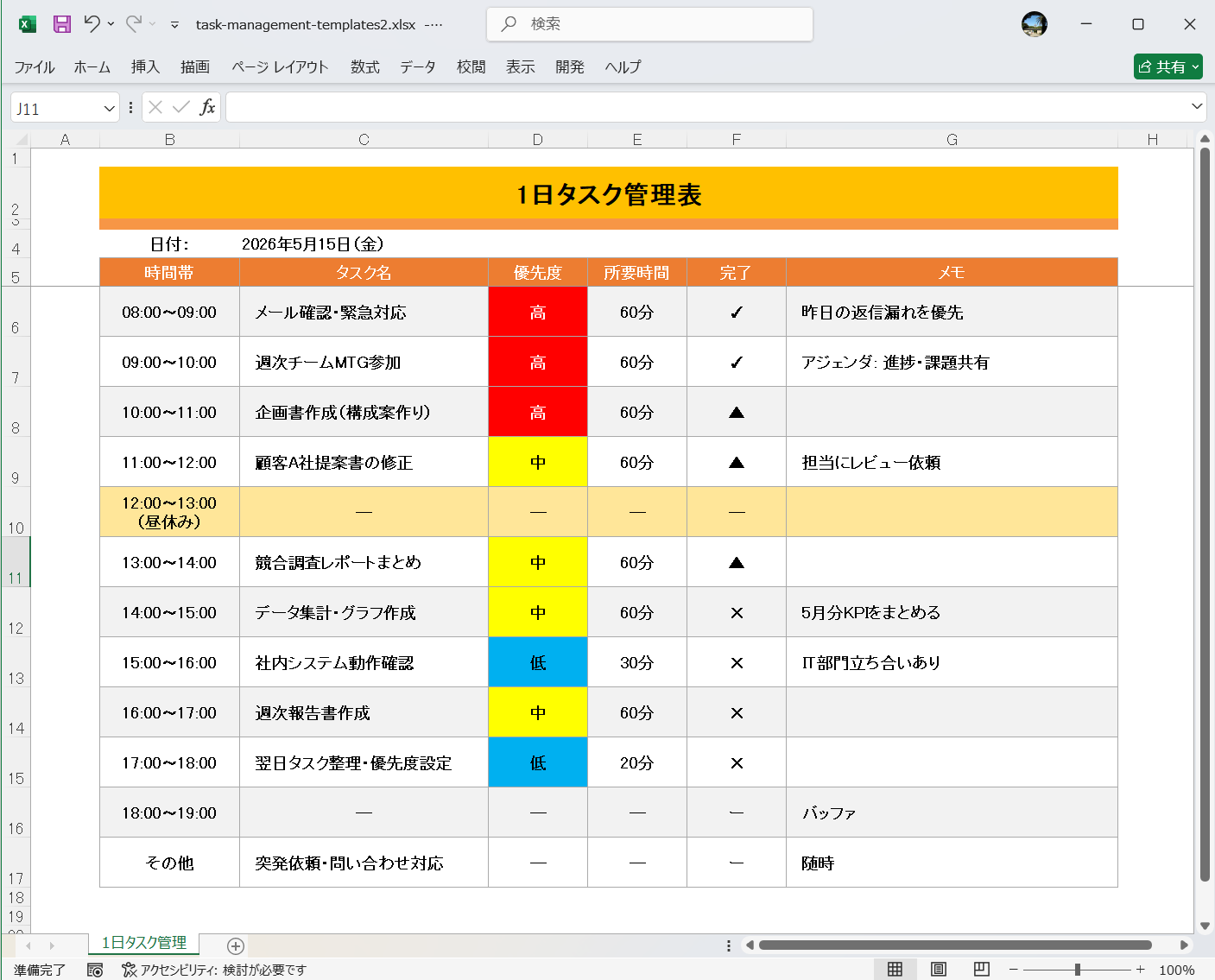This screenshot has width=1215, height=980.
Task: Click the vertical scrollbar up arrow
Action: tap(1205, 138)
